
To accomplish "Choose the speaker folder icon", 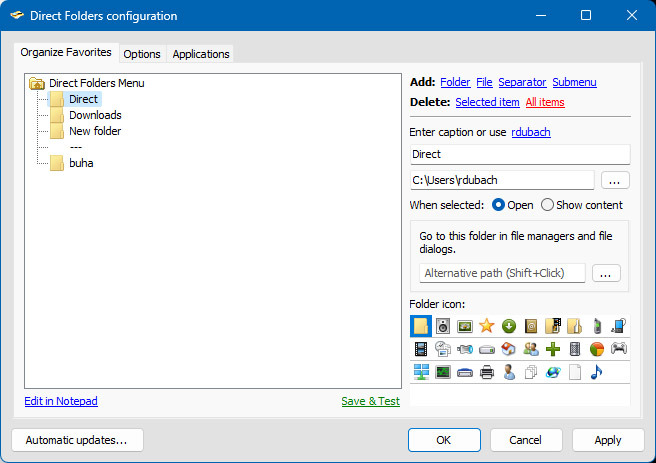I will (x=443, y=326).
